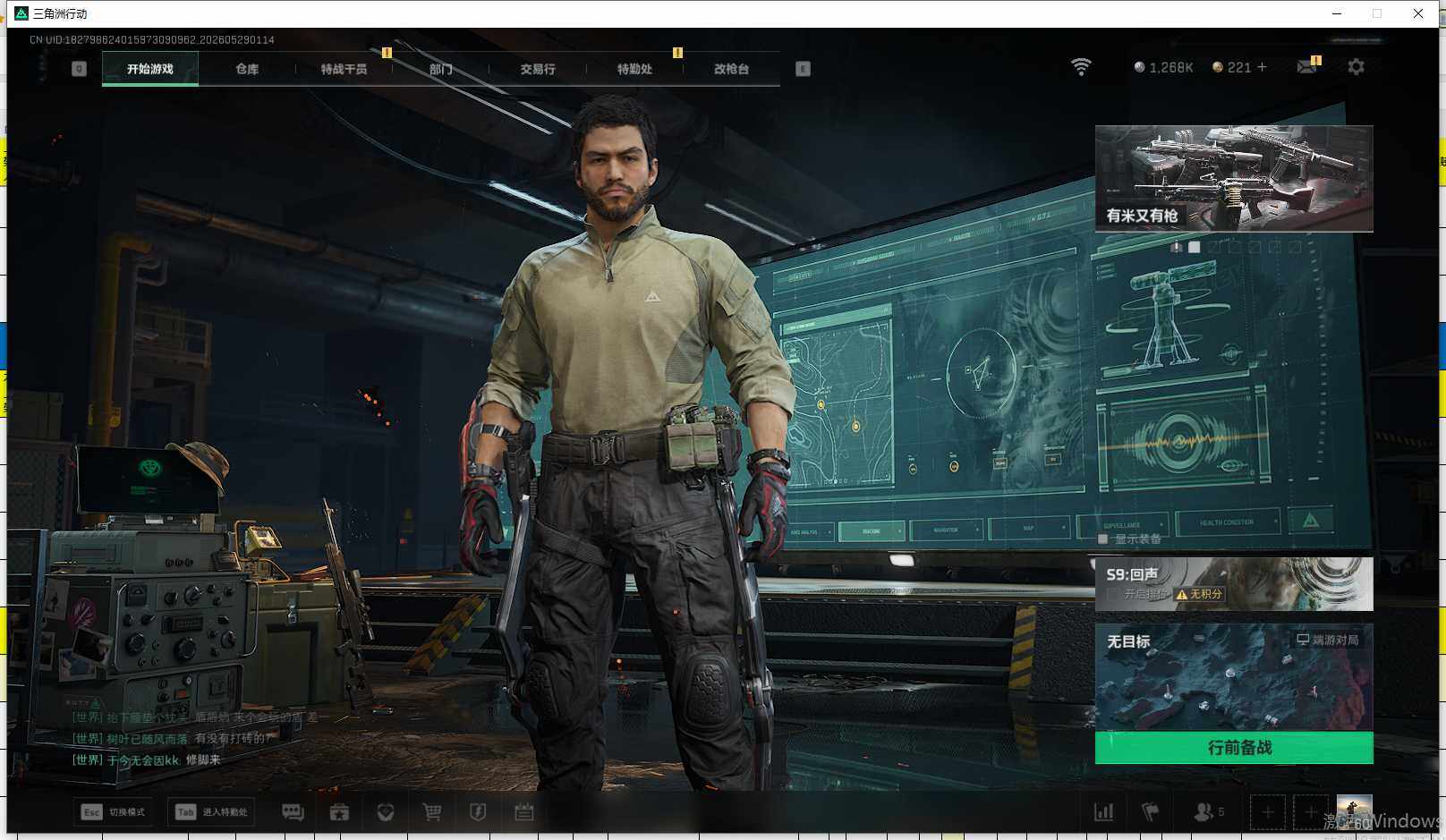
Task: Switch to the 仓库 tab
Action: click(247, 69)
